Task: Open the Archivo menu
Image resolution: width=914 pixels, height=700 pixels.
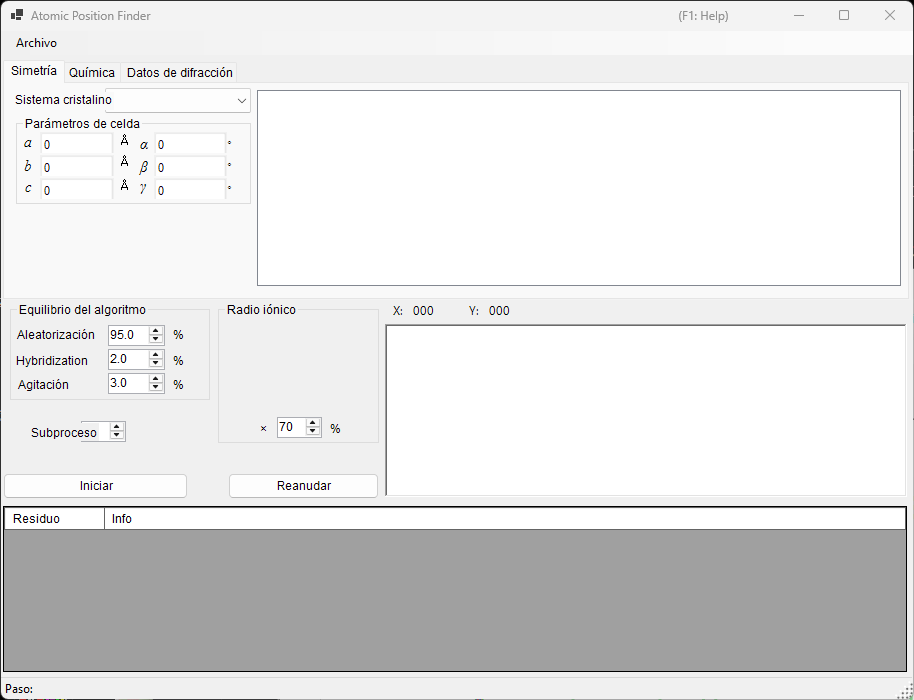Action: [36, 43]
